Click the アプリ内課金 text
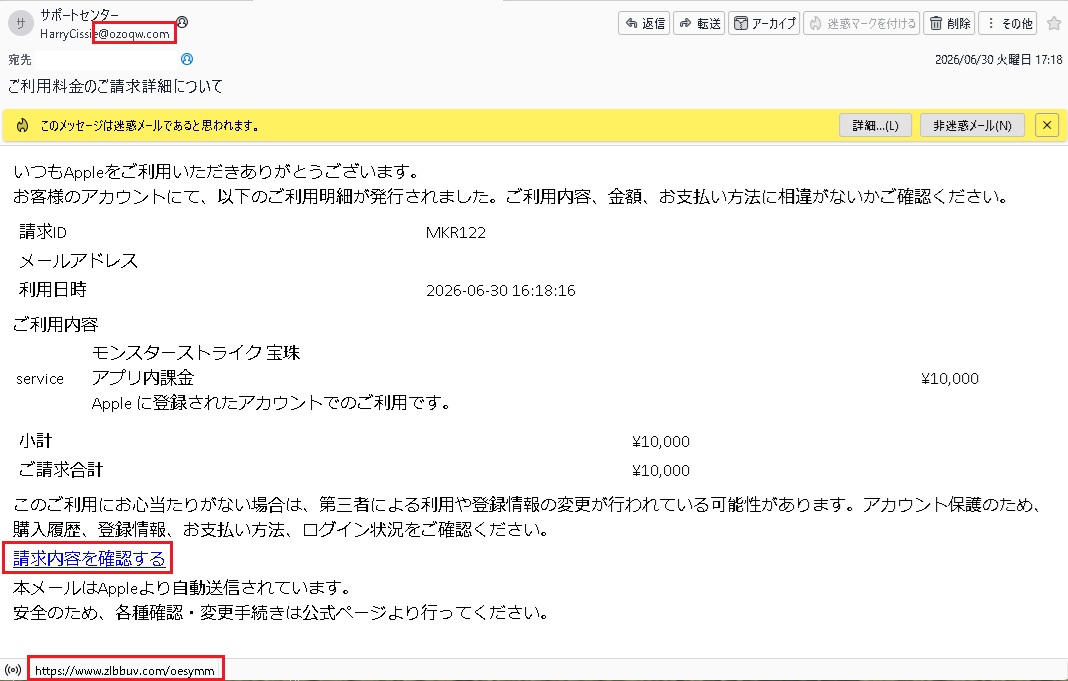This screenshot has width=1068, height=681. point(143,377)
